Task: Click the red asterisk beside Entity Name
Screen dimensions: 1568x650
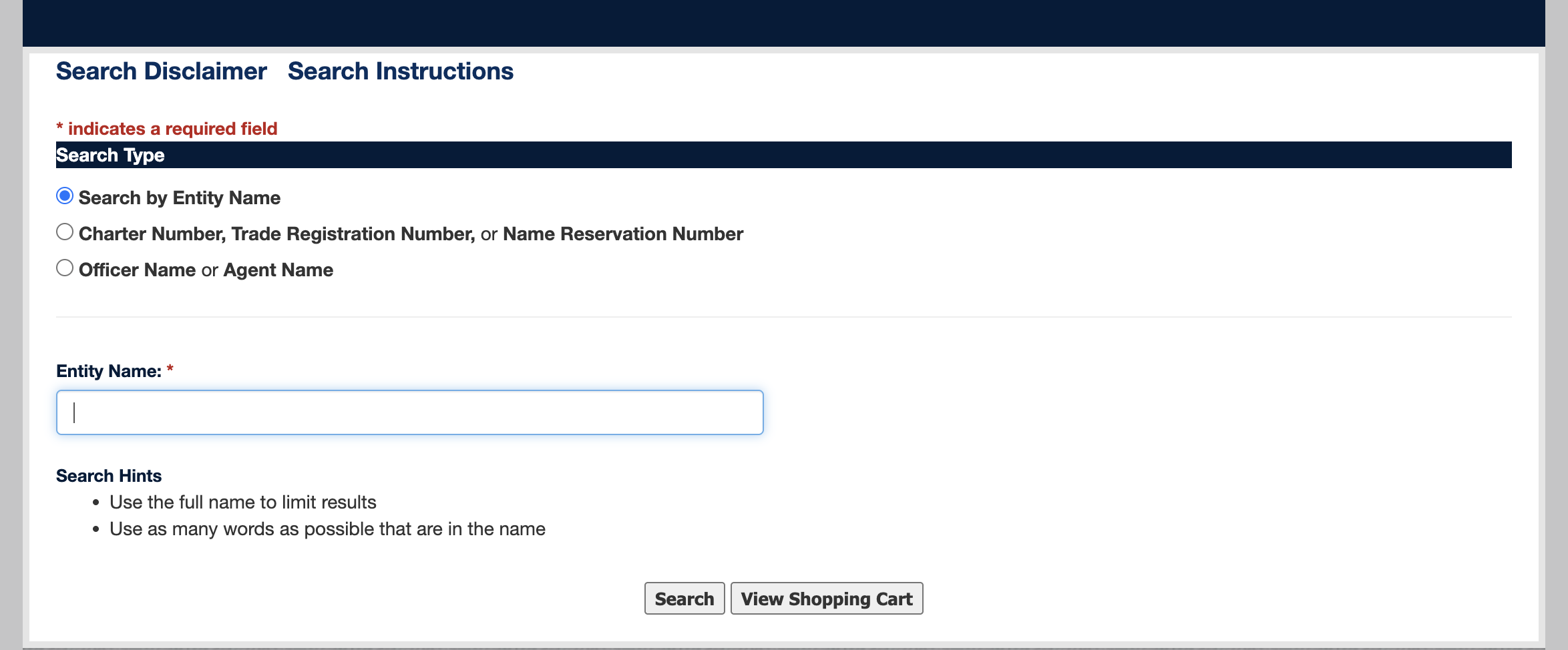Action: (170, 369)
